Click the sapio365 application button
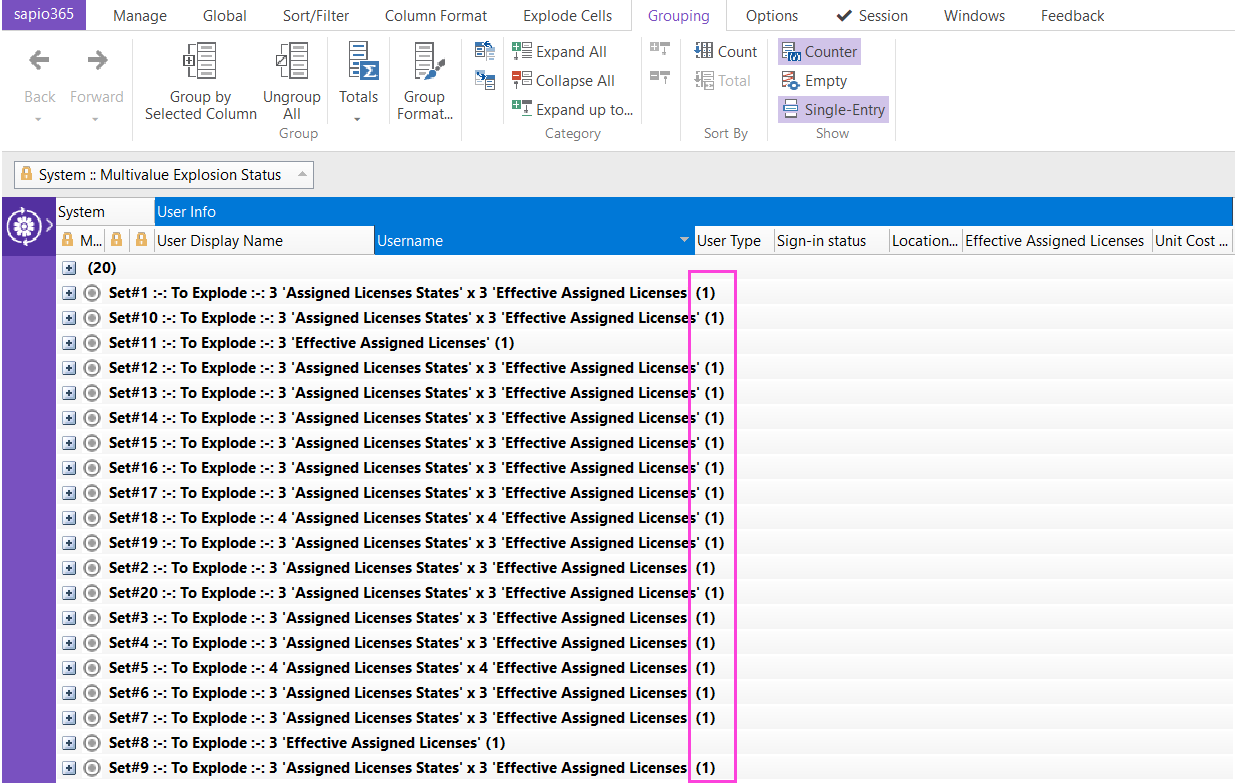1235x783 pixels. [x=43, y=16]
